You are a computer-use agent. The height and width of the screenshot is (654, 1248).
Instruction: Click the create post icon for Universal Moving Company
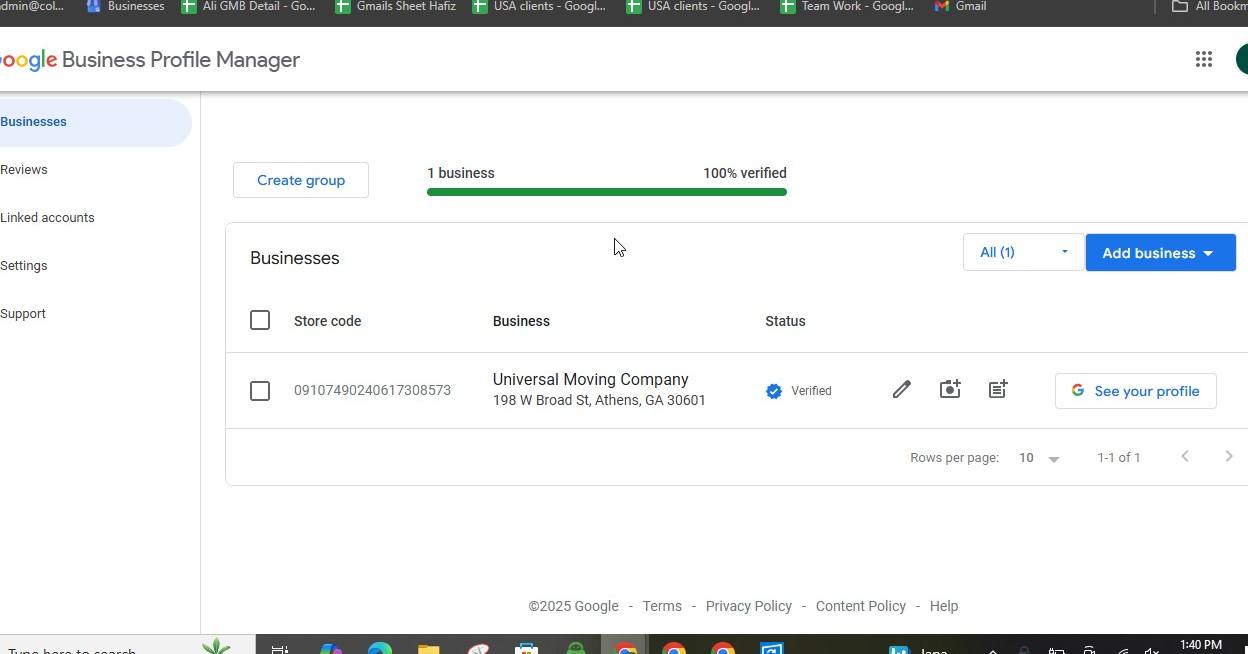point(998,390)
